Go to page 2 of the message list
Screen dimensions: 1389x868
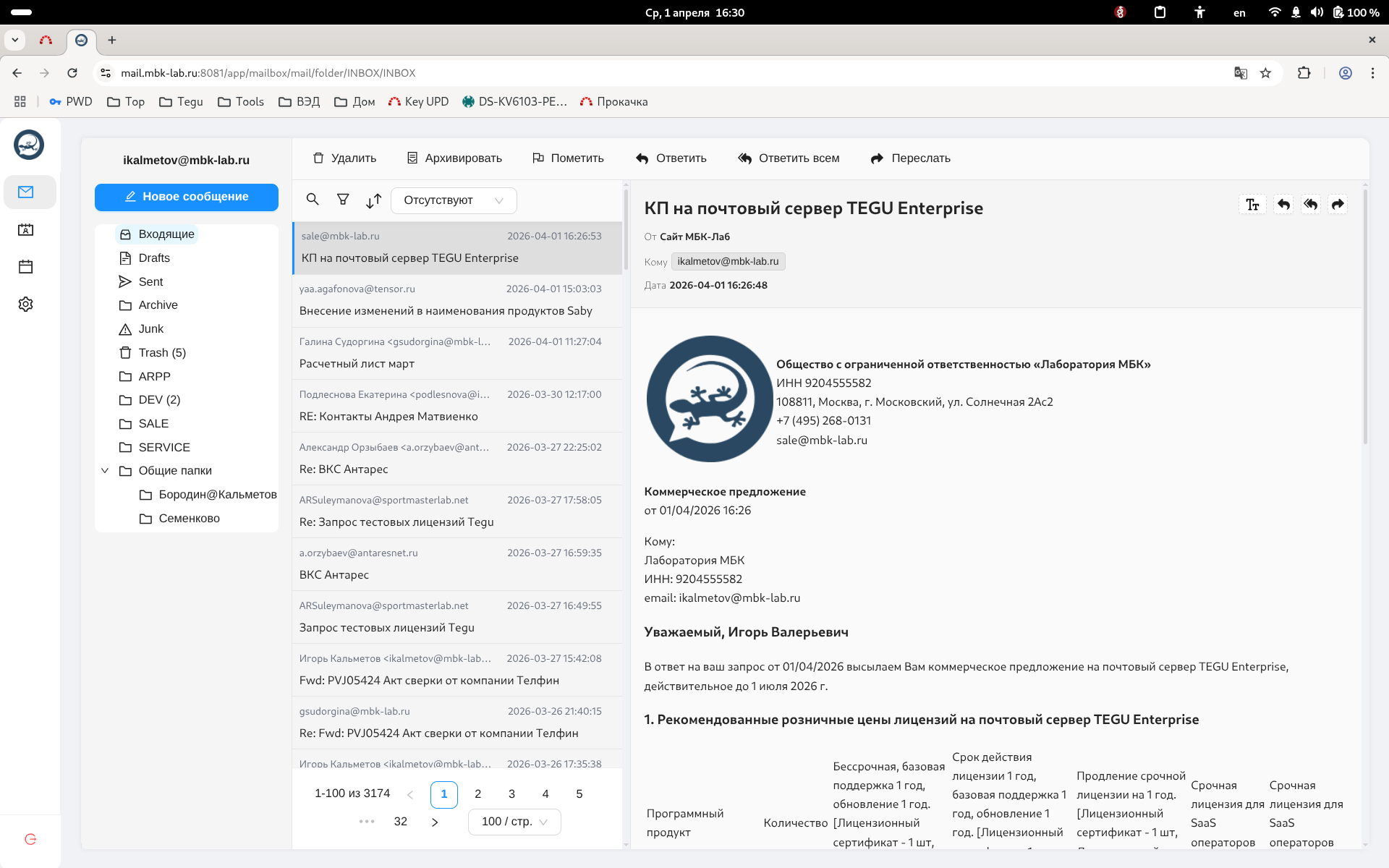tap(477, 793)
